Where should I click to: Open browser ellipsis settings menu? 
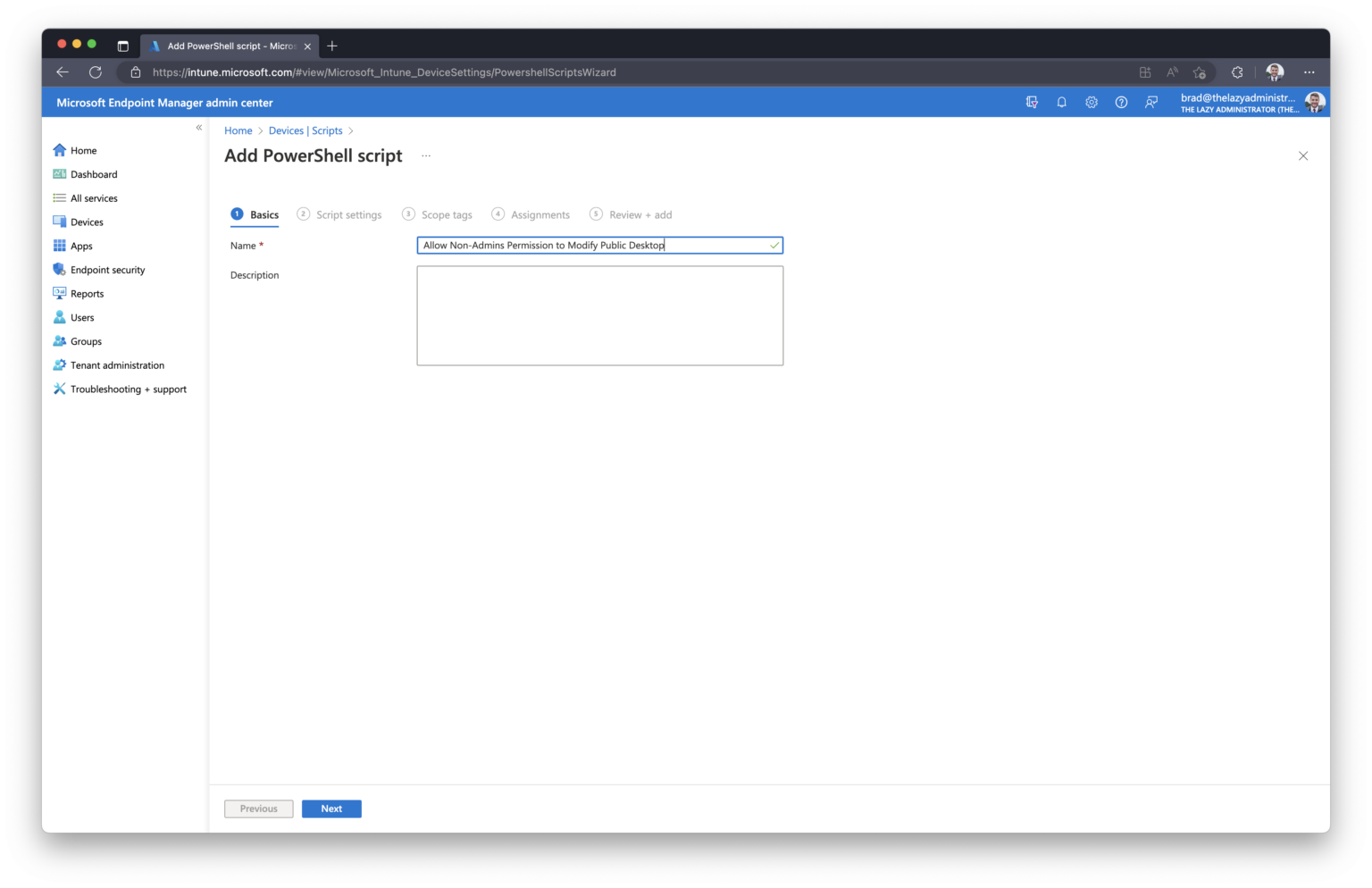point(1309,72)
